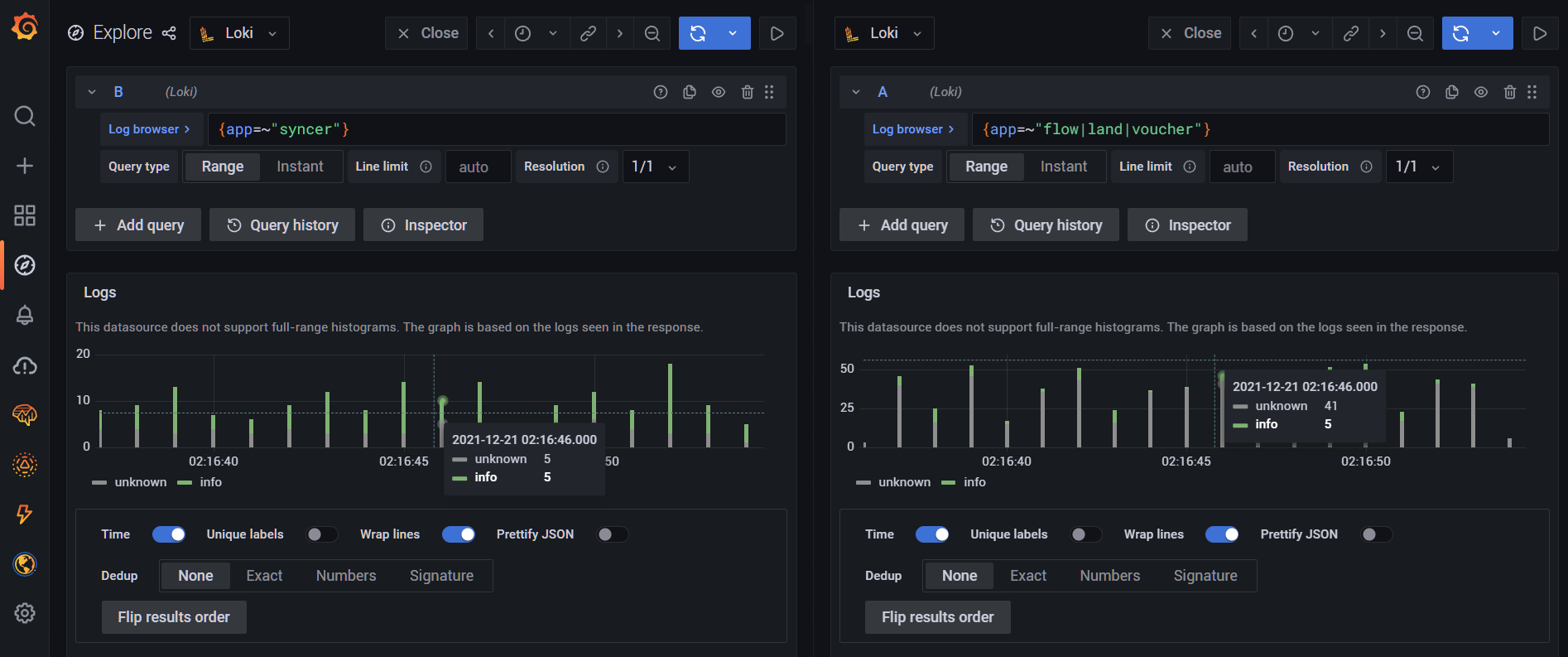Open Log browser for query A
1568x657 pixels.
(914, 129)
